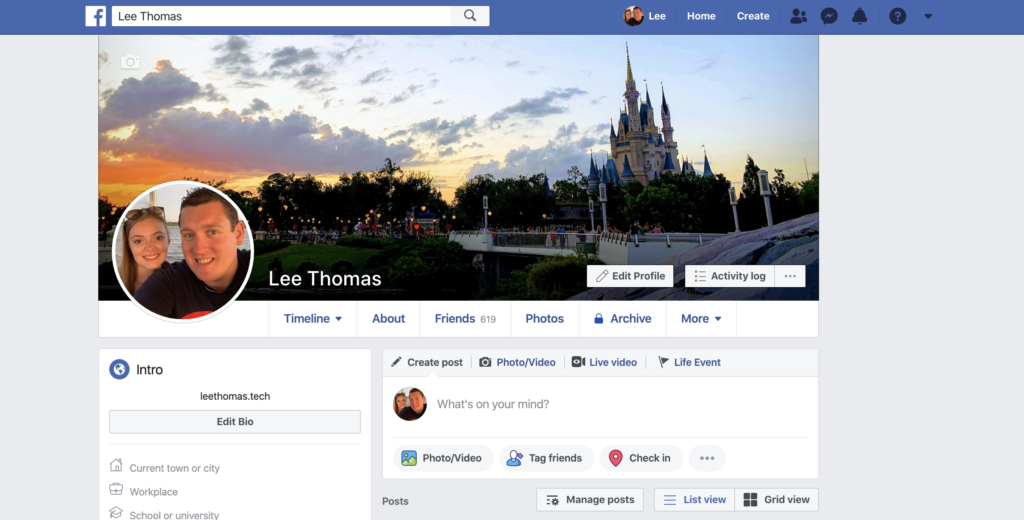1024x520 pixels.
Task: Expand the account menu arrow in the top bar
Action: point(928,16)
